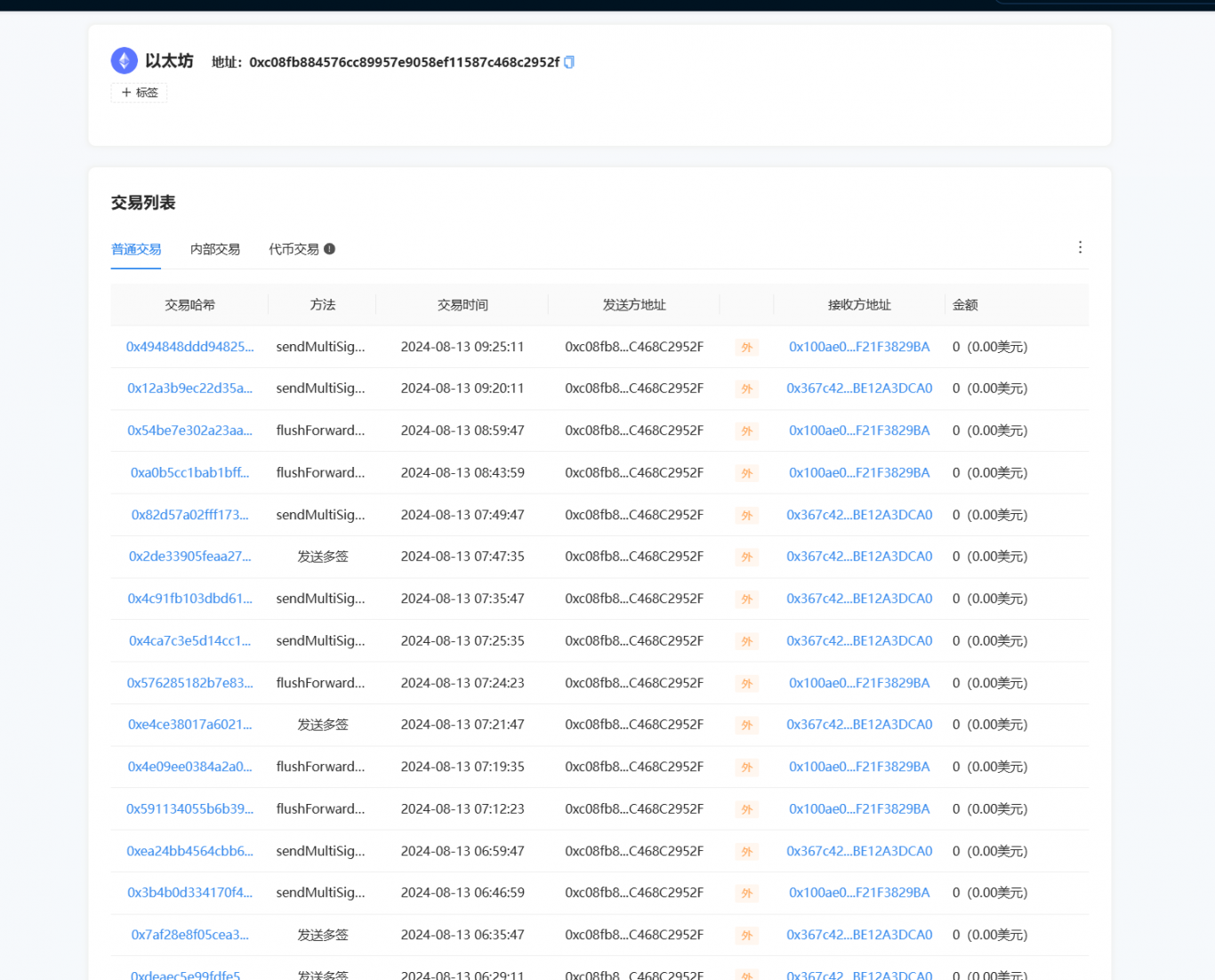Click flushForward... method in 08:59:47 row

click(320, 430)
